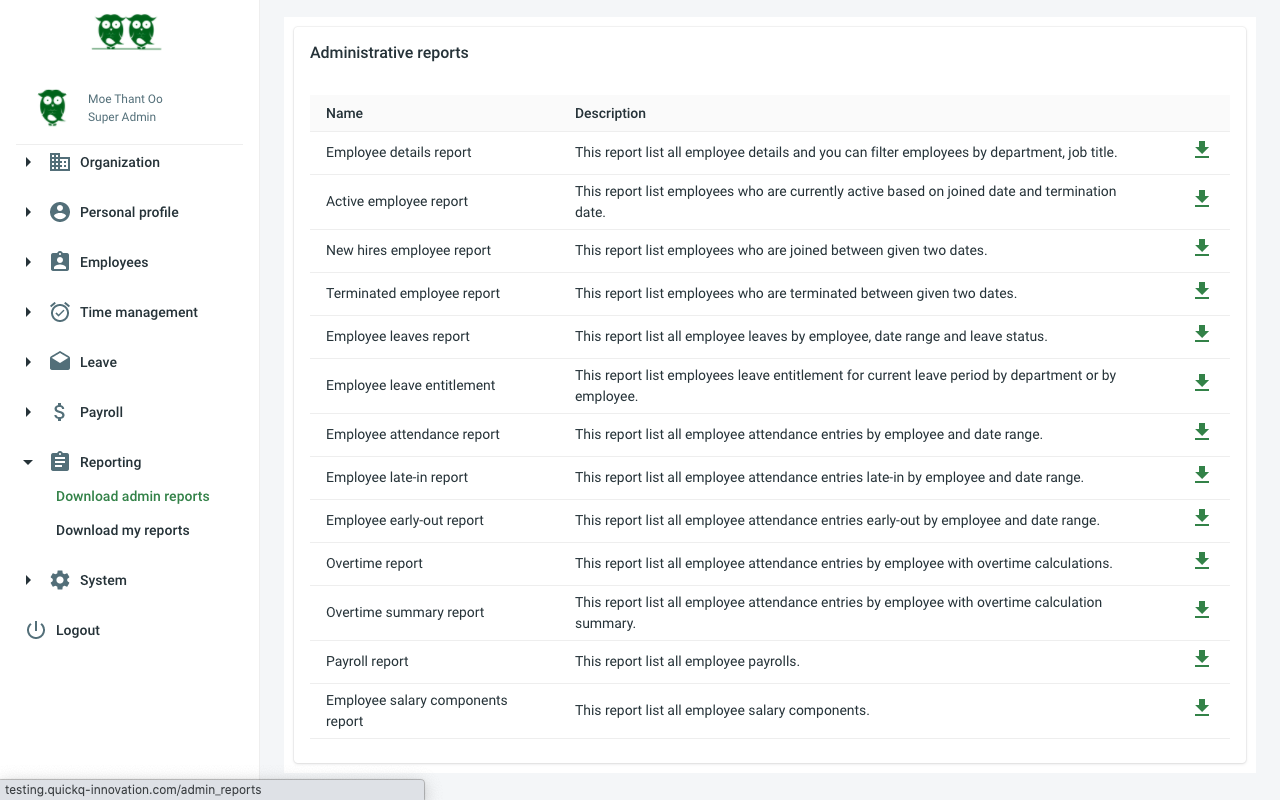Open the Leave menu item
1280x800 pixels.
(x=98, y=362)
